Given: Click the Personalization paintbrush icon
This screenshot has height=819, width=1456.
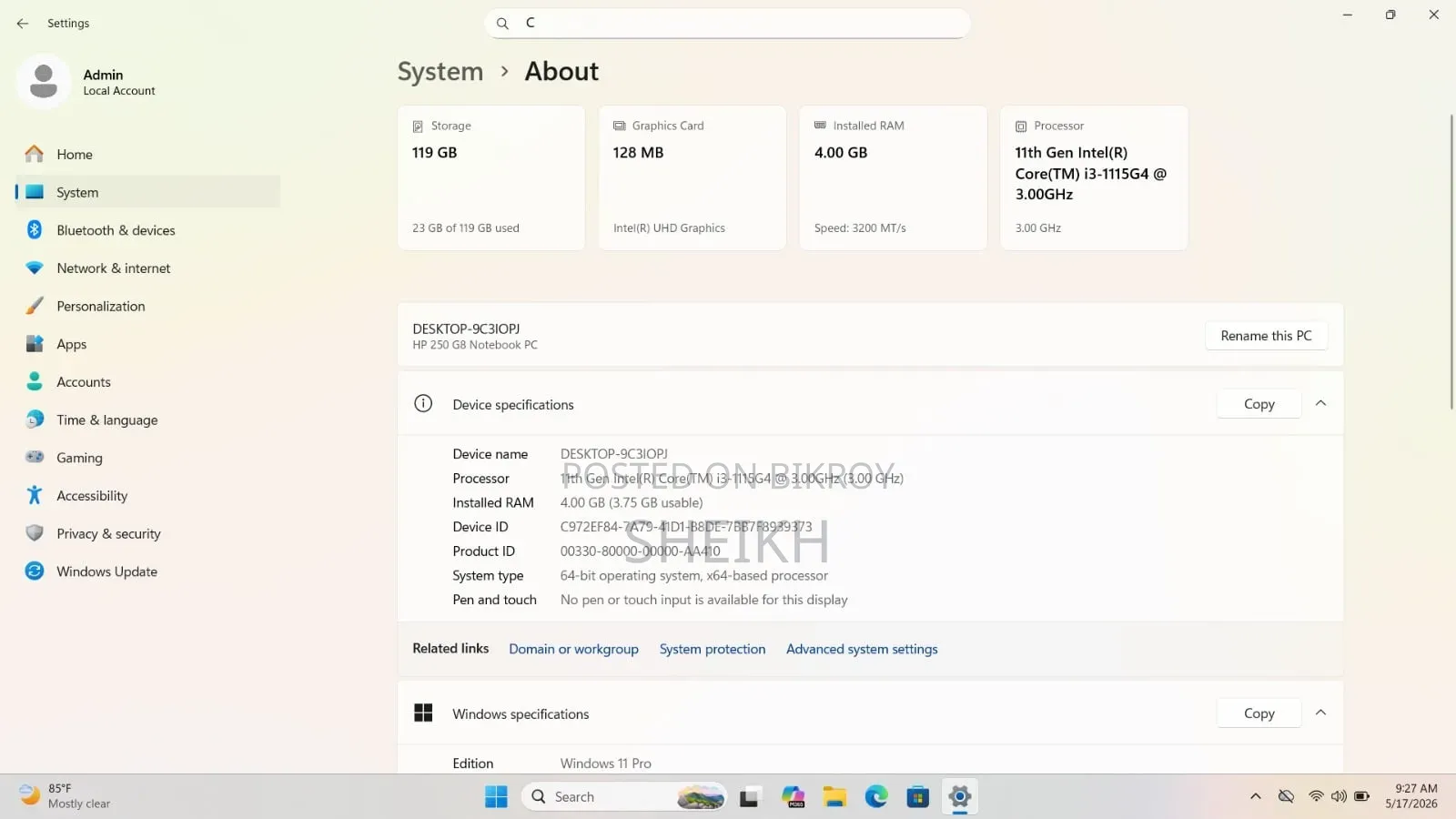Looking at the screenshot, I should [x=35, y=306].
